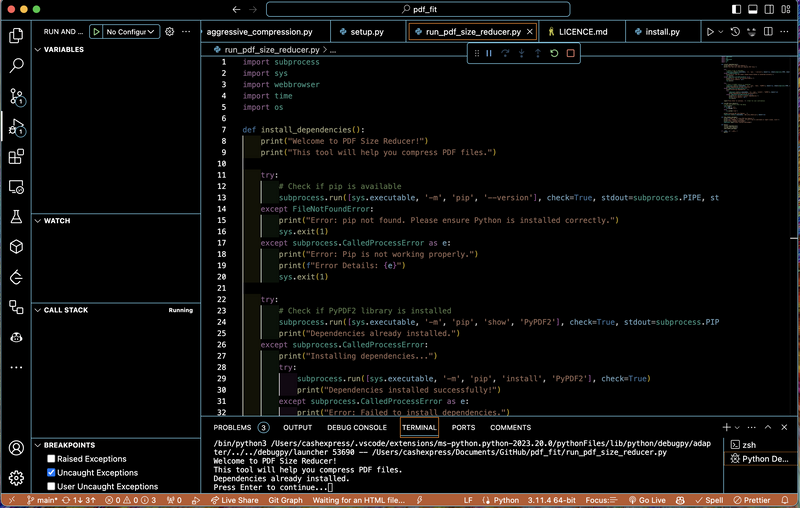The height and width of the screenshot is (508, 800).
Task: Switch to LICENCE.md tab
Action: click(x=582, y=32)
